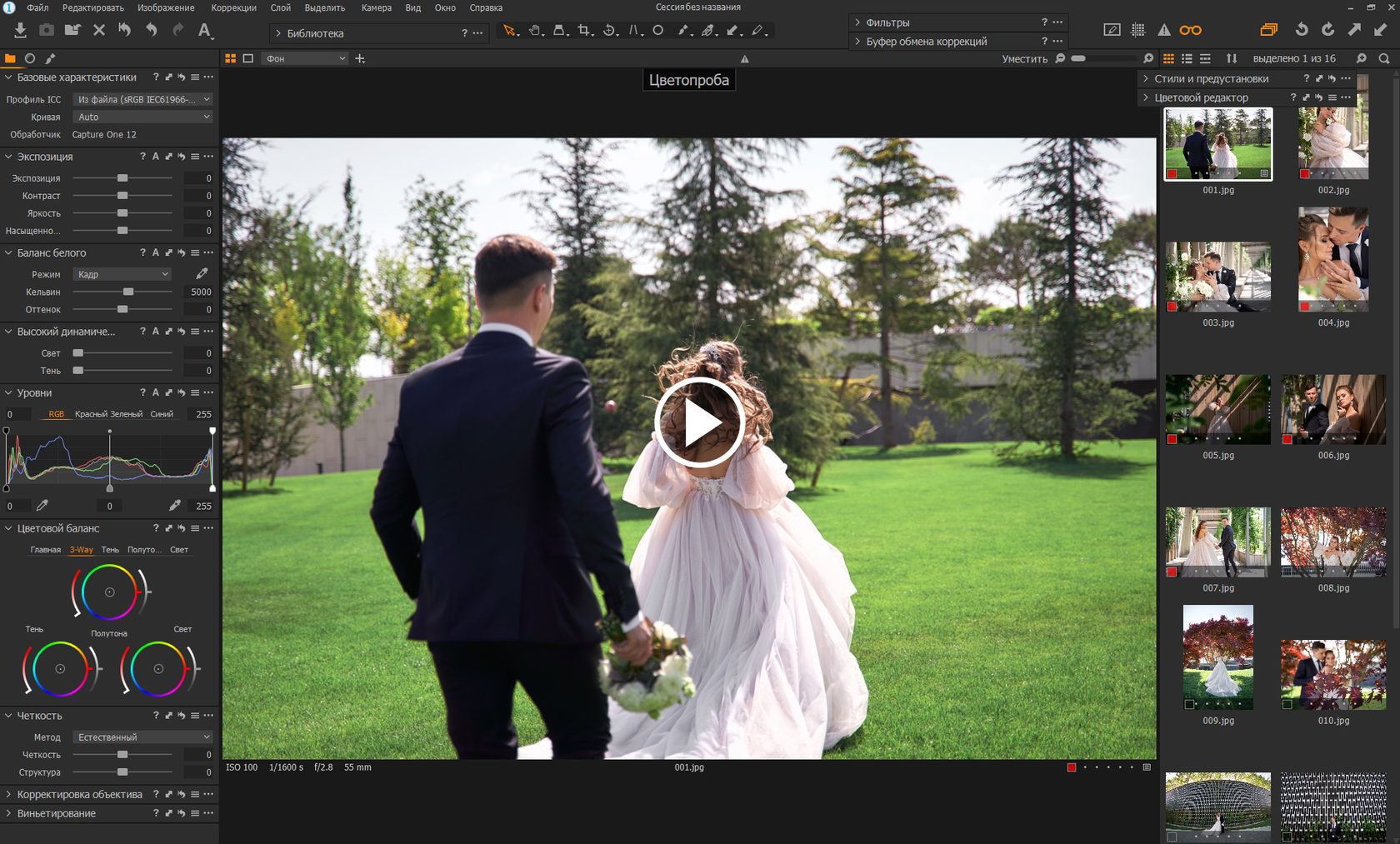Open the Фон layer dropdown
This screenshot has width=1400, height=844.
pos(305,58)
